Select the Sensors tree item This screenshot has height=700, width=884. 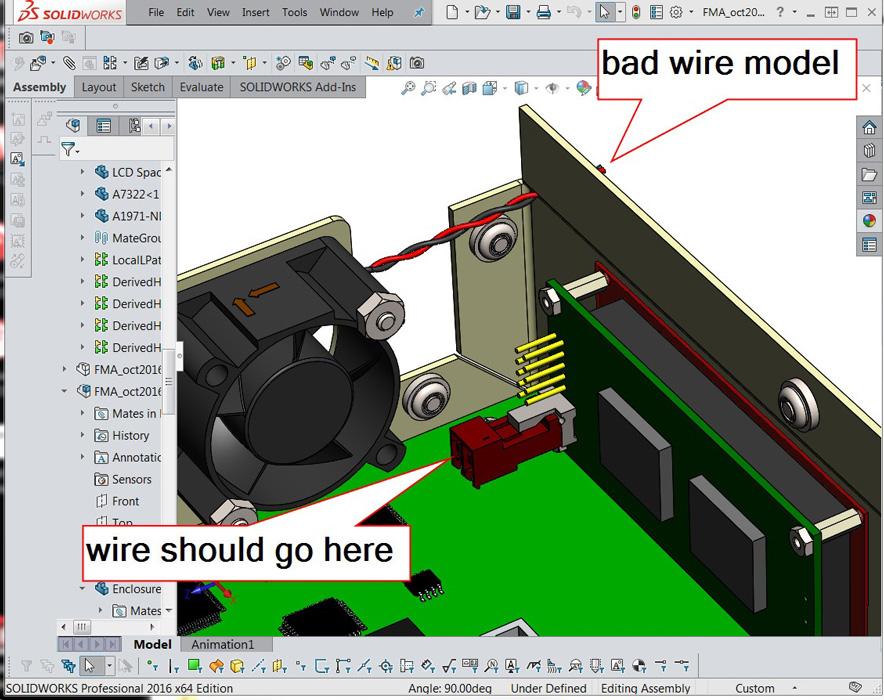point(131,479)
